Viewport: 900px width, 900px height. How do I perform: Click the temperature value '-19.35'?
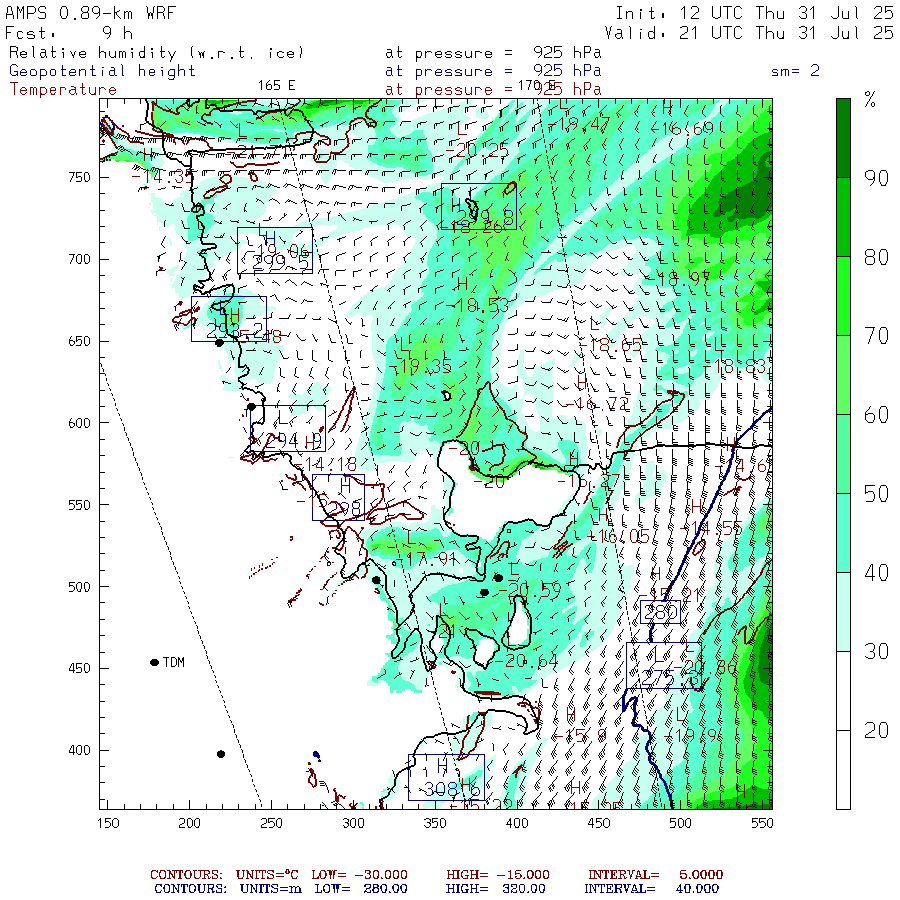click(x=421, y=366)
